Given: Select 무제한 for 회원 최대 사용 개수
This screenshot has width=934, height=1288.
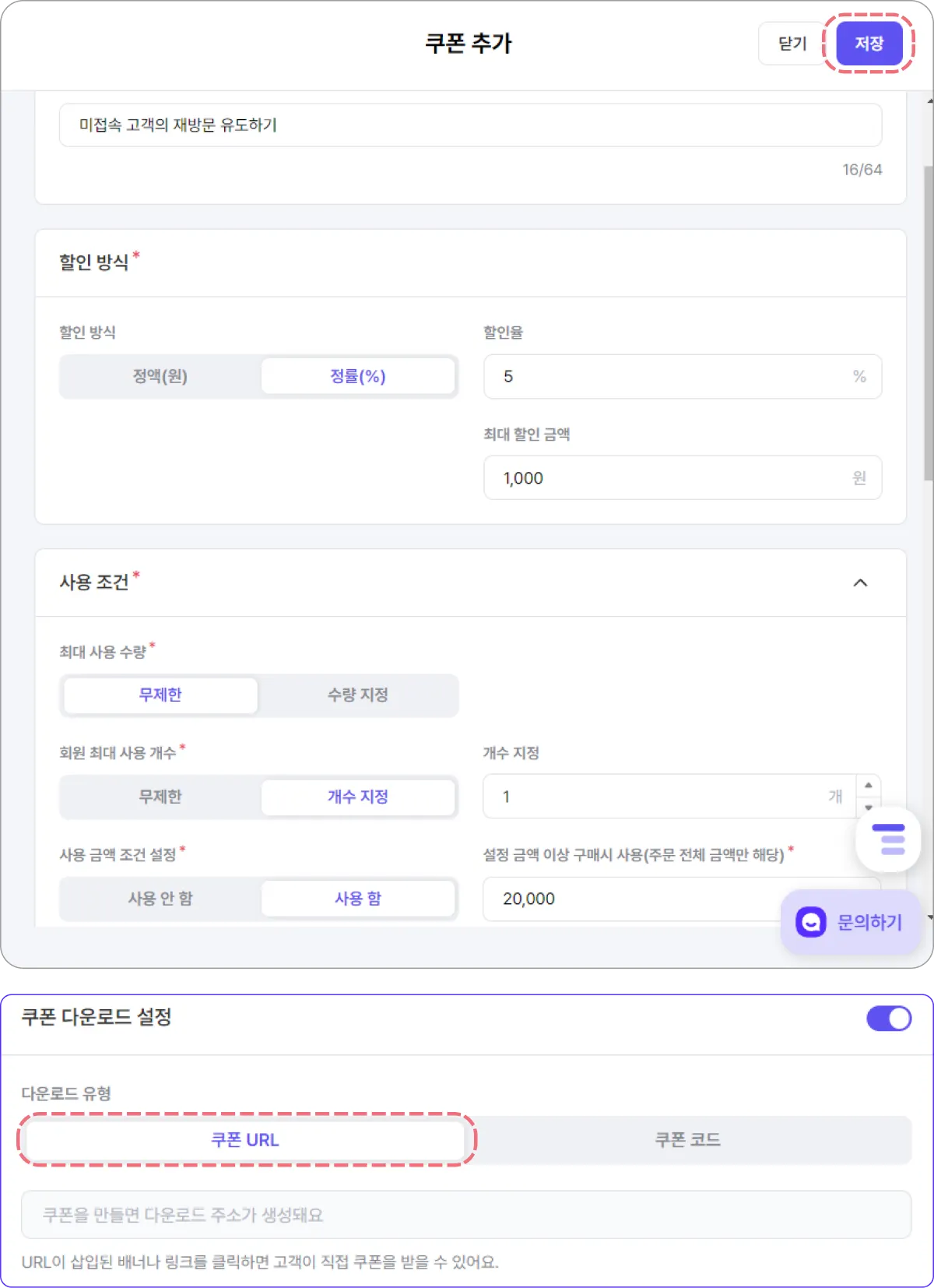Looking at the screenshot, I should pos(160,797).
